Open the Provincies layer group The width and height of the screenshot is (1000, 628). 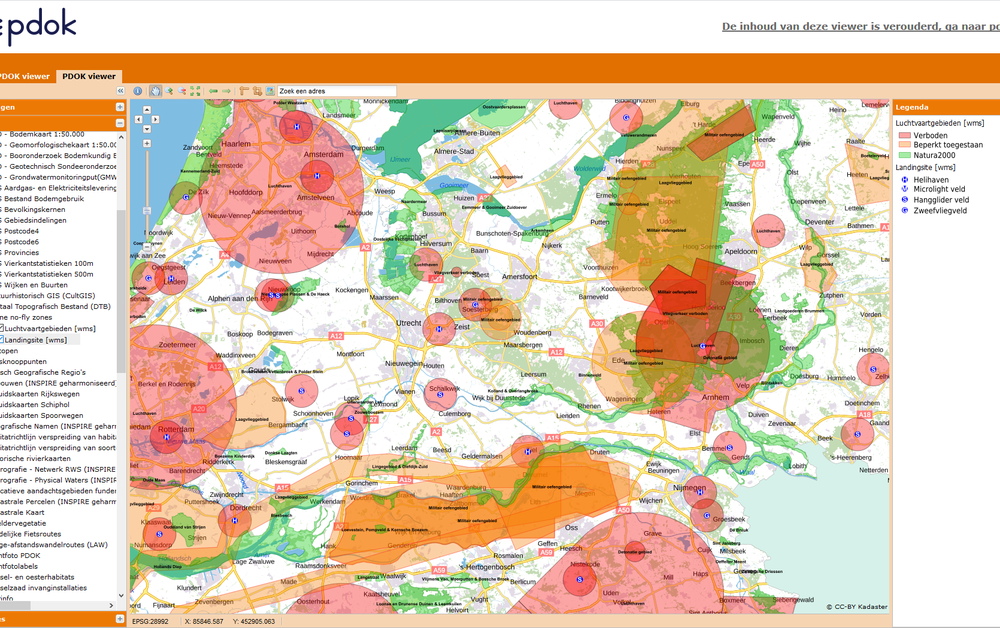click(x=20, y=252)
